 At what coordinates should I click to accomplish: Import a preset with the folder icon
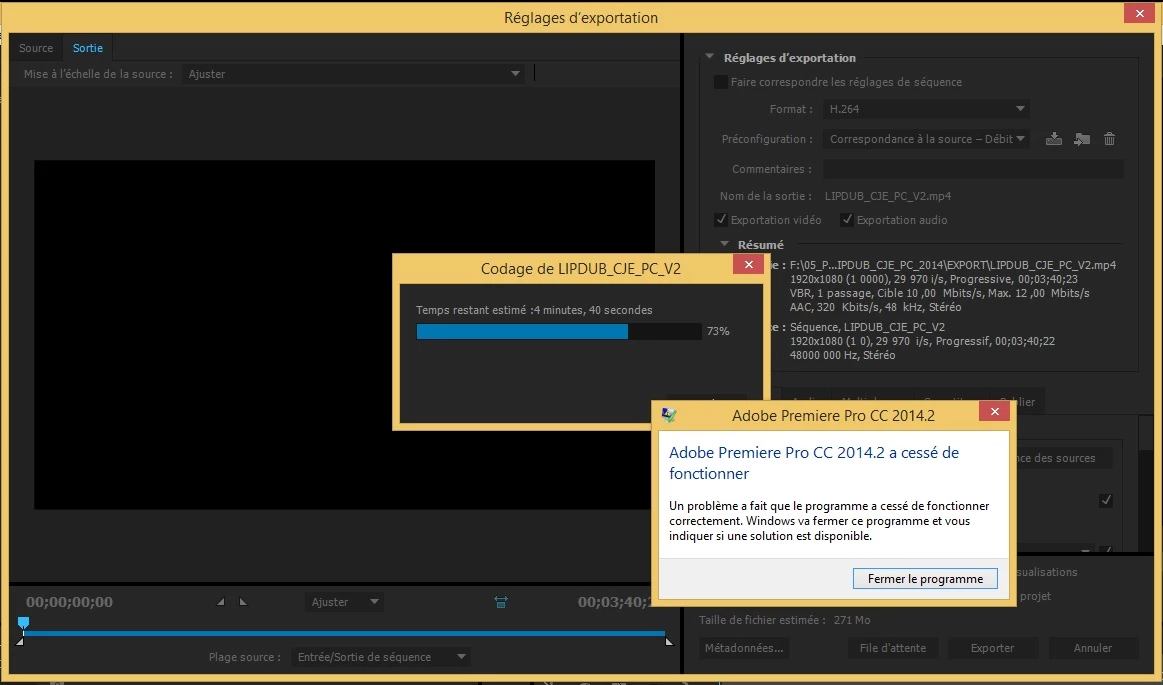(1081, 139)
